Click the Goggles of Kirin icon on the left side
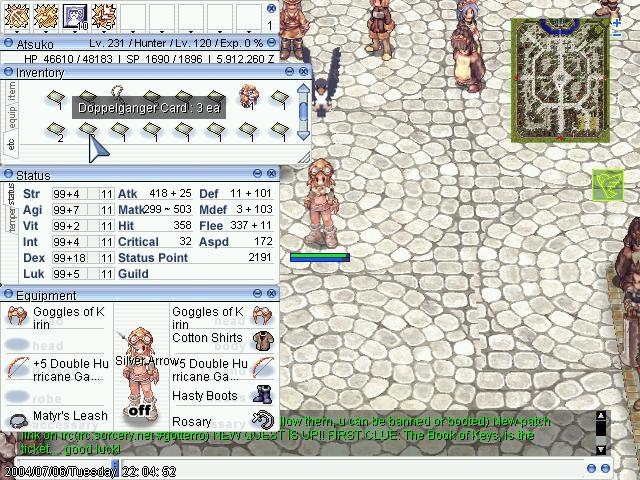Image resolution: width=640 pixels, height=480 pixels. [17, 316]
